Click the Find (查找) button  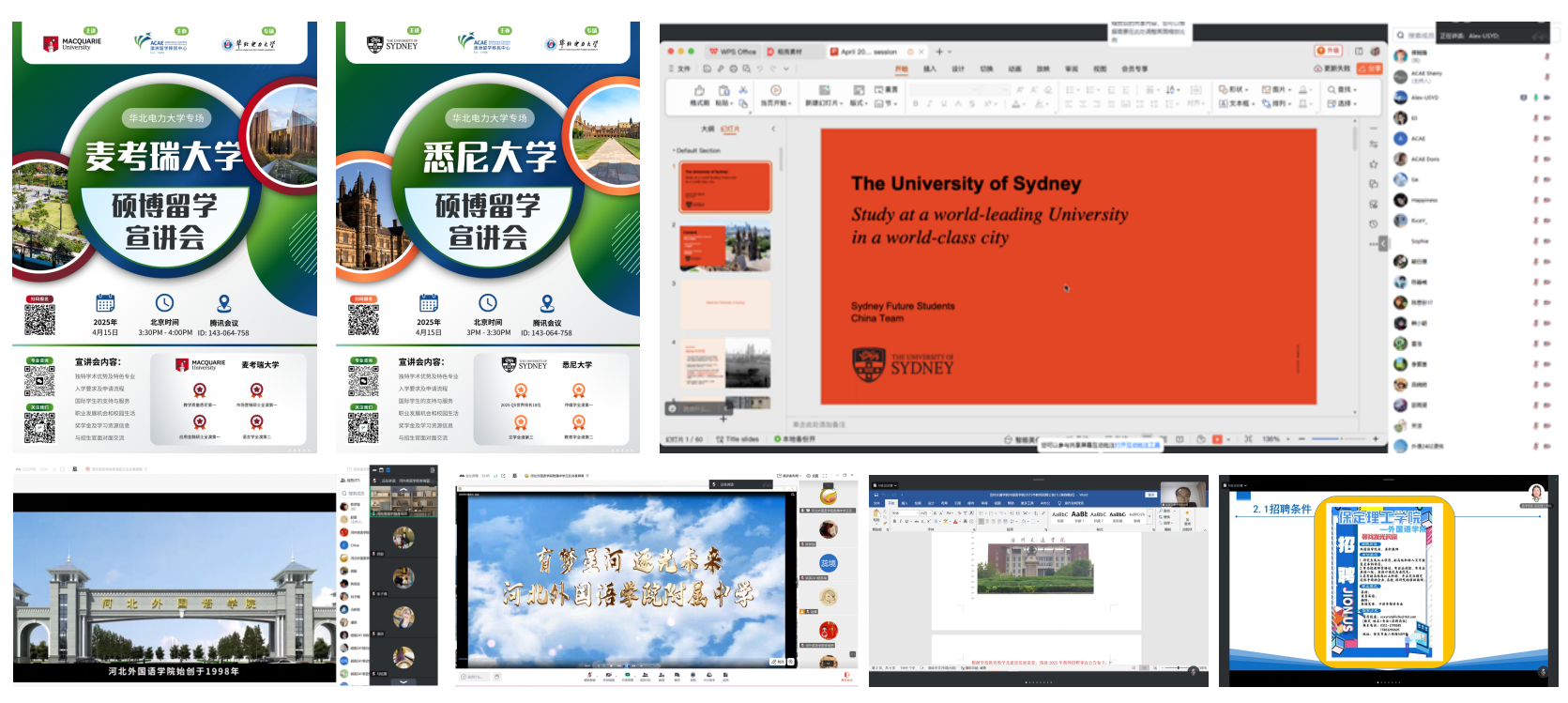[1342, 90]
